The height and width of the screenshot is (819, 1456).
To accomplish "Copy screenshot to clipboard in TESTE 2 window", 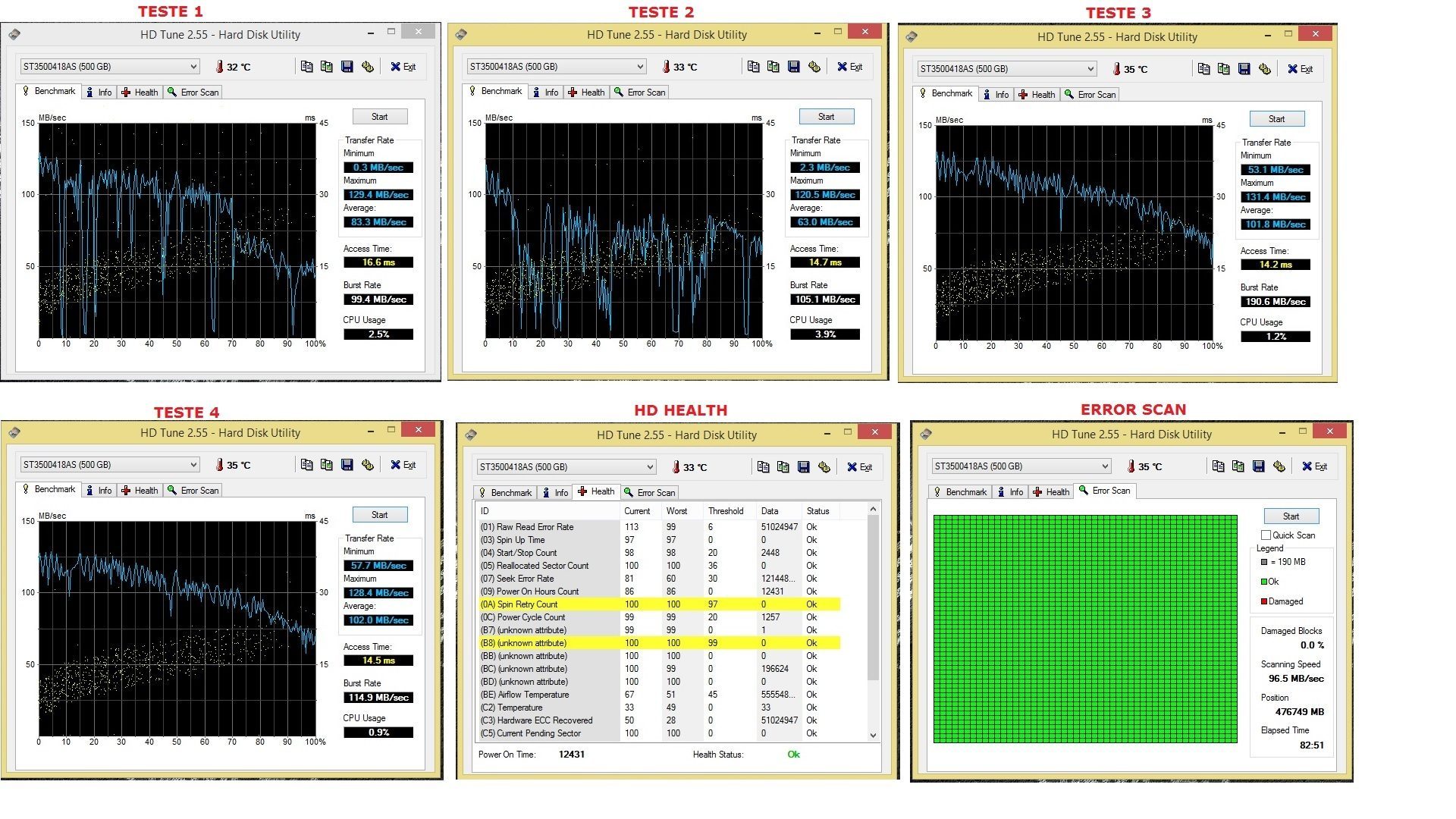I will pyautogui.click(x=773, y=67).
